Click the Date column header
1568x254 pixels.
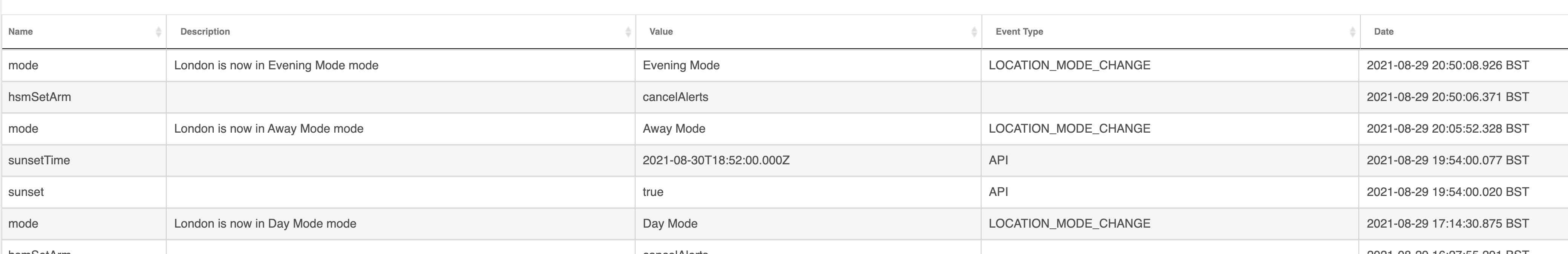tap(1463, 32)
